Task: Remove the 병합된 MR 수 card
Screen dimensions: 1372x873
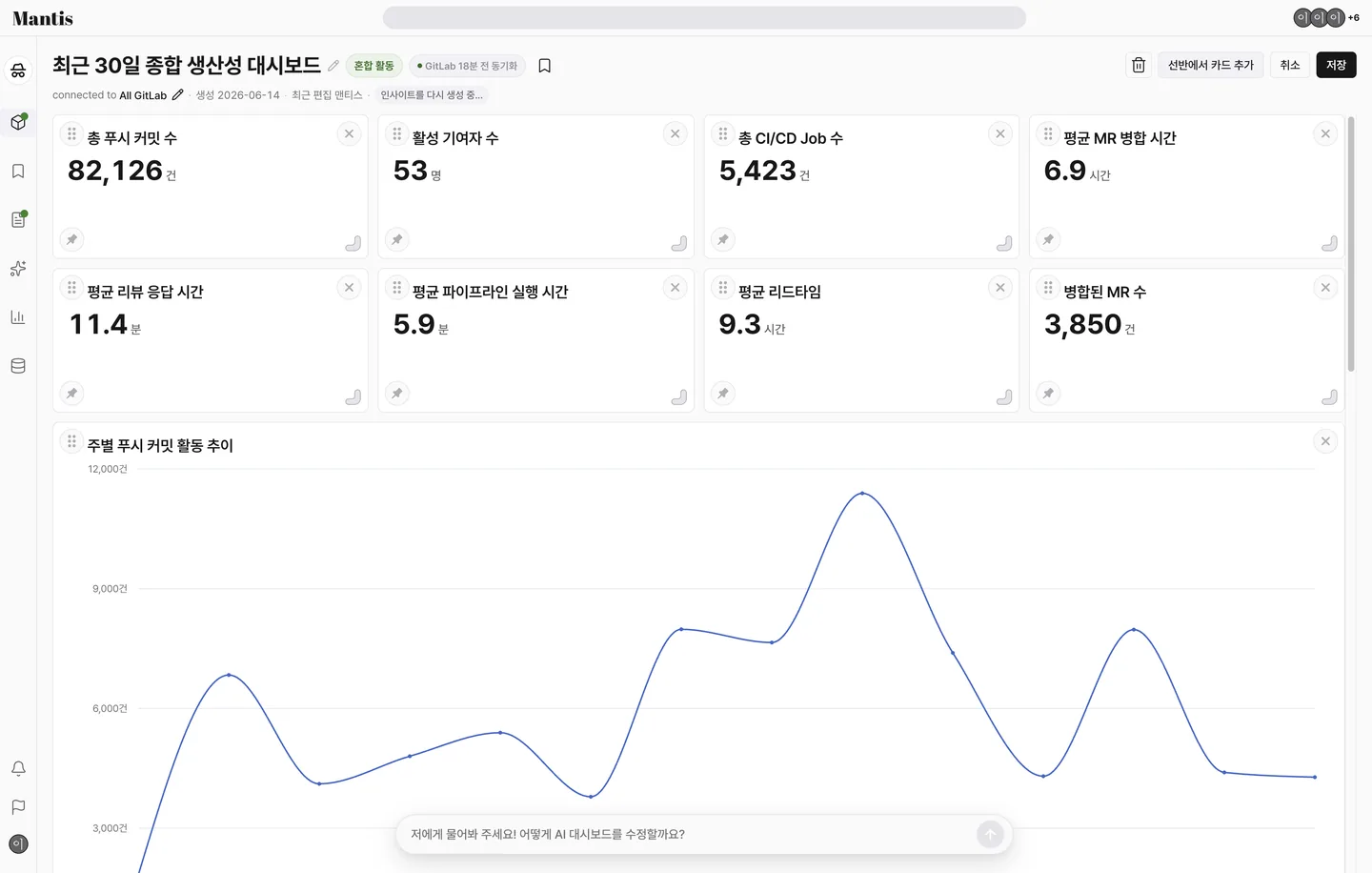Action: coord(1325,288)
